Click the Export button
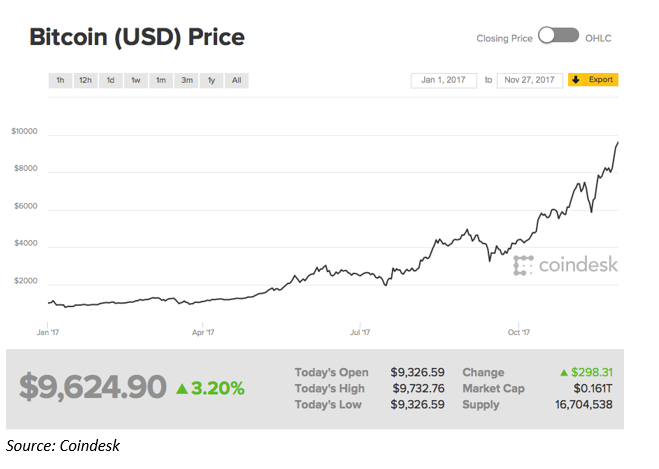659x469 pixels. coord(593,79)
